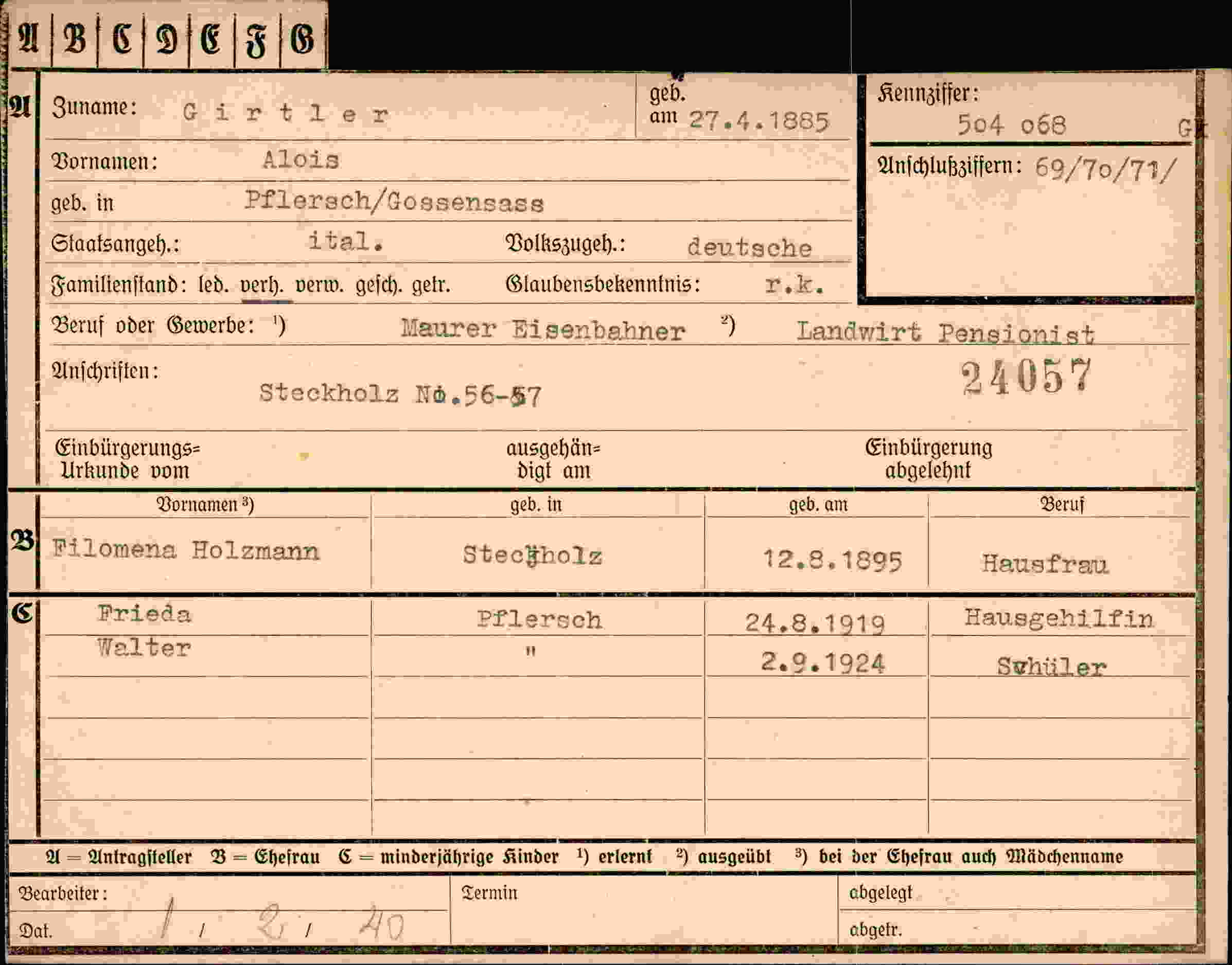1232x965 pixels.
Task: Click the wife's birthplace 'Steckholz'
Action: (x=532, y=556)
